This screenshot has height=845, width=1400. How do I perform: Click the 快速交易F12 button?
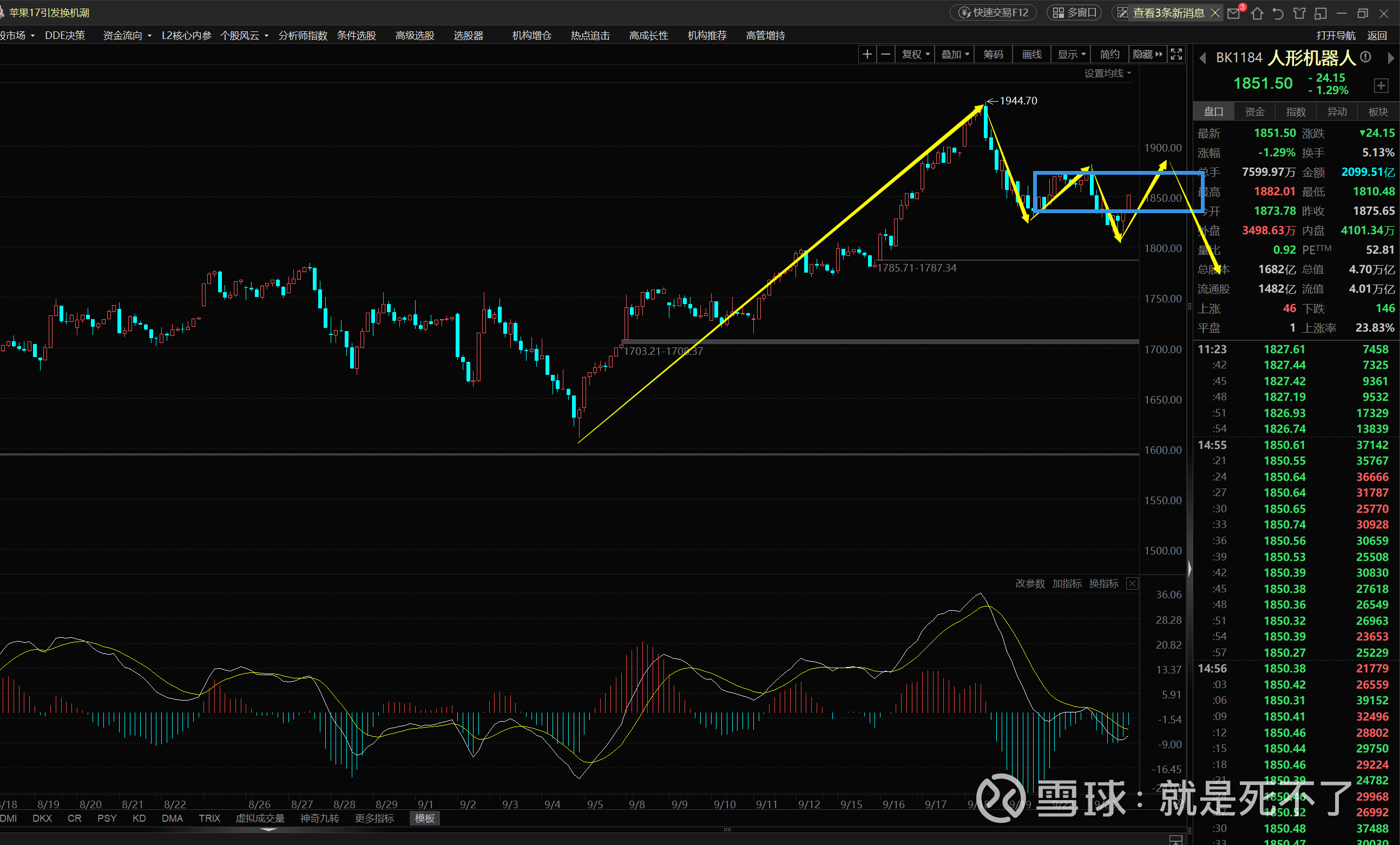click(x=994, y=12)
